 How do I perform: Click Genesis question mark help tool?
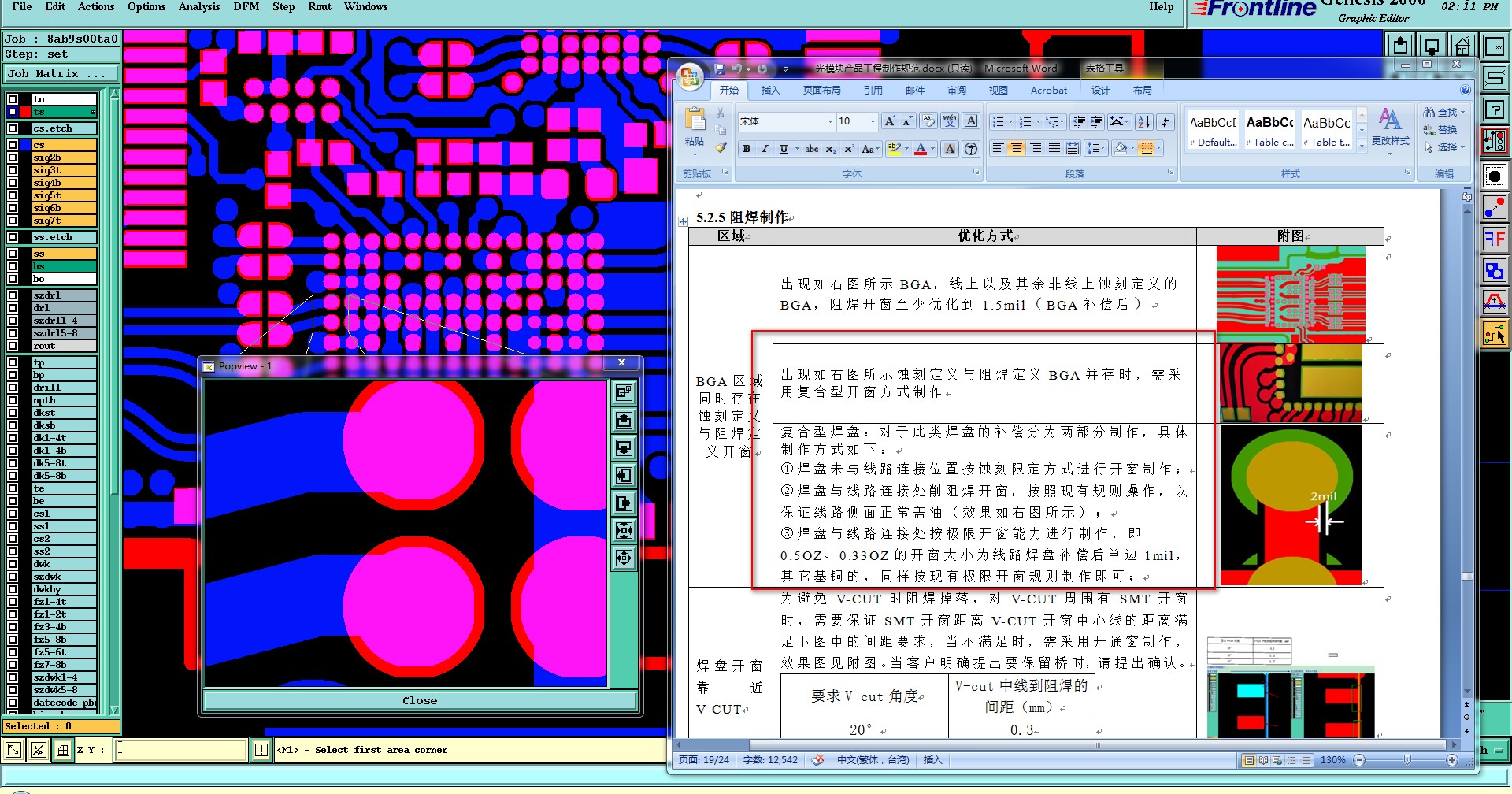[x=1495, y=109]
